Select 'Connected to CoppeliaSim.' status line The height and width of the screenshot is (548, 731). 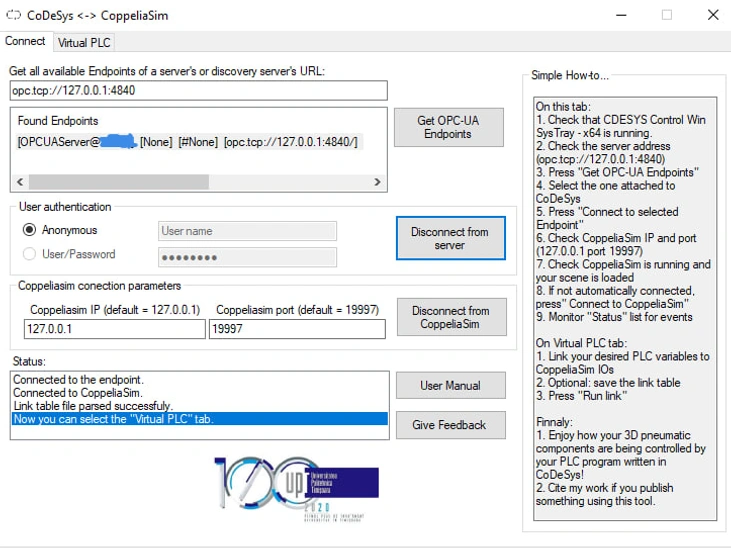tap(200, 392)
